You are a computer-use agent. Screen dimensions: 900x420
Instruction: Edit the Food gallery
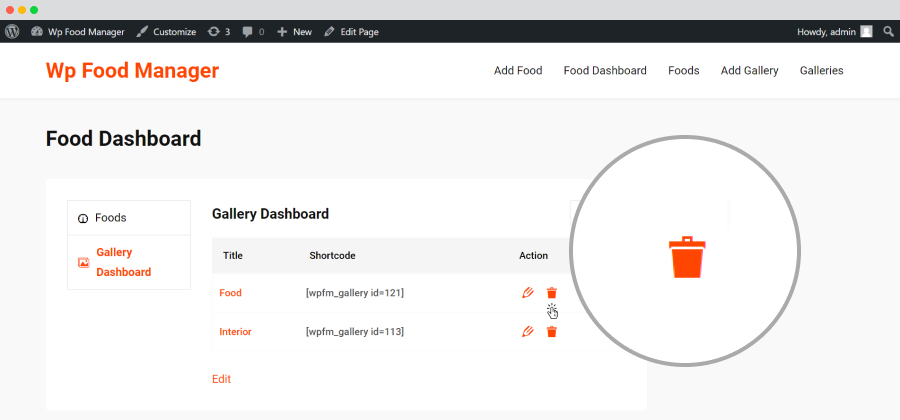click(x=527, y=293)
